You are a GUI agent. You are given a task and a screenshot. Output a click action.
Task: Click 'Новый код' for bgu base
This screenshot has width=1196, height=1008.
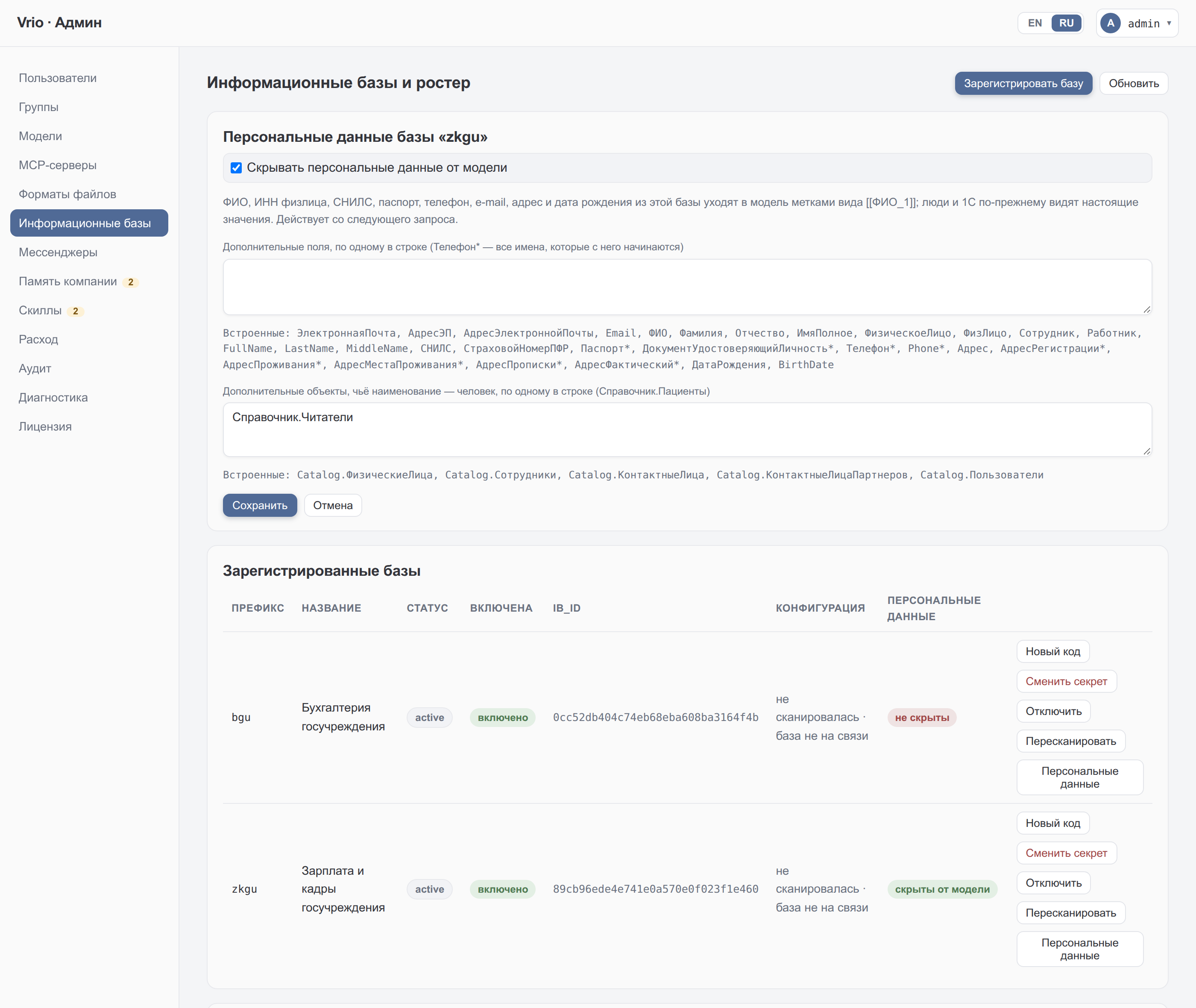click(1052, 651)
